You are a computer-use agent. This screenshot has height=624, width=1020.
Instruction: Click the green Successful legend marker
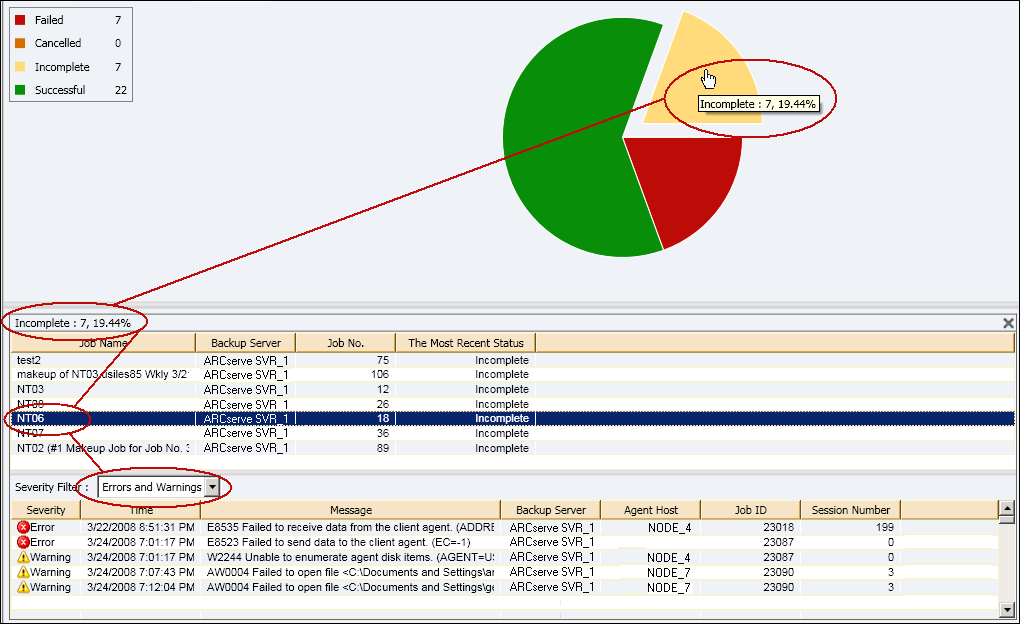click(18, 90)
